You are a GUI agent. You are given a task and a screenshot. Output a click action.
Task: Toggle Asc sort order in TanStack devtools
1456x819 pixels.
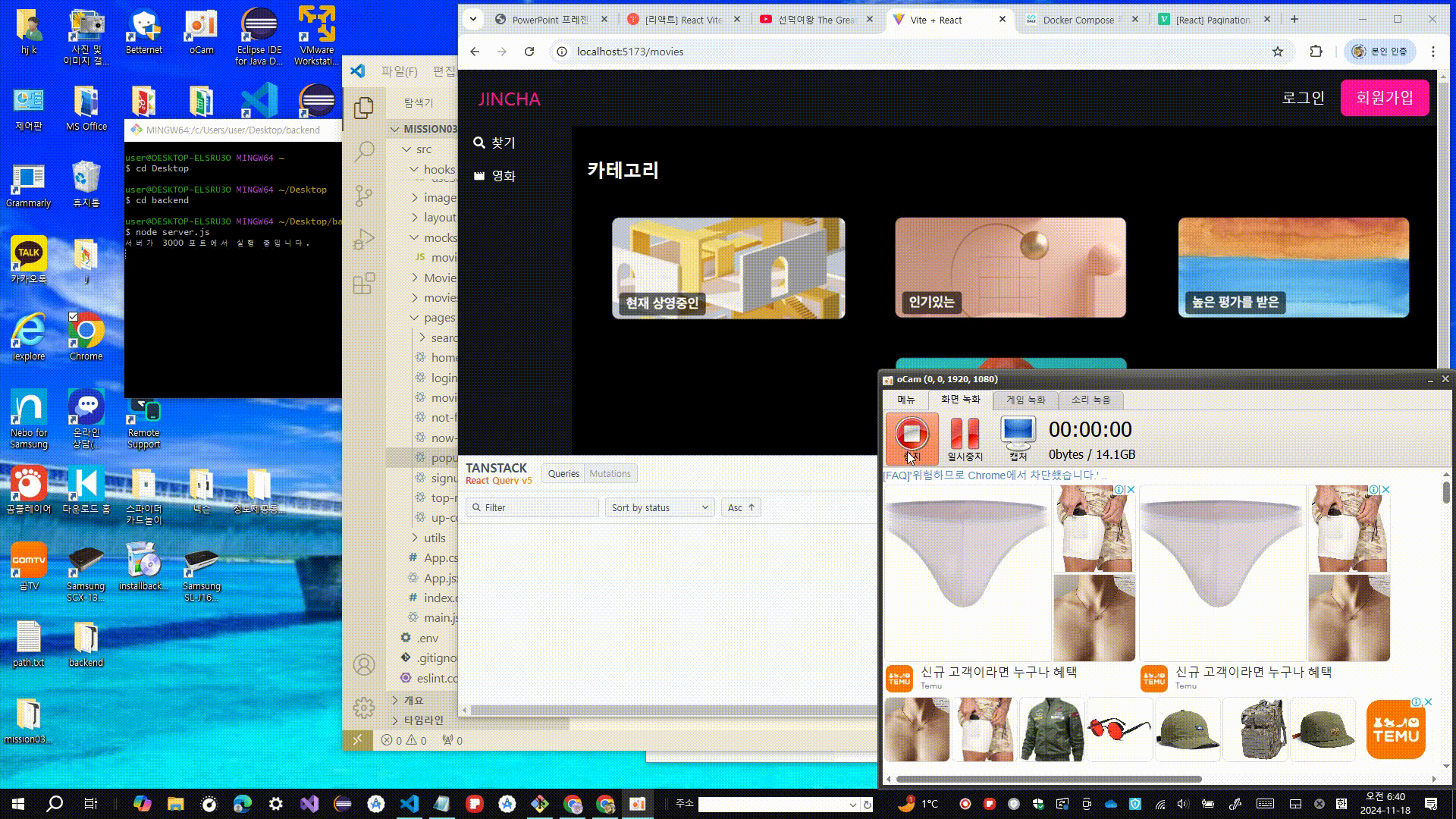point(741,507)
